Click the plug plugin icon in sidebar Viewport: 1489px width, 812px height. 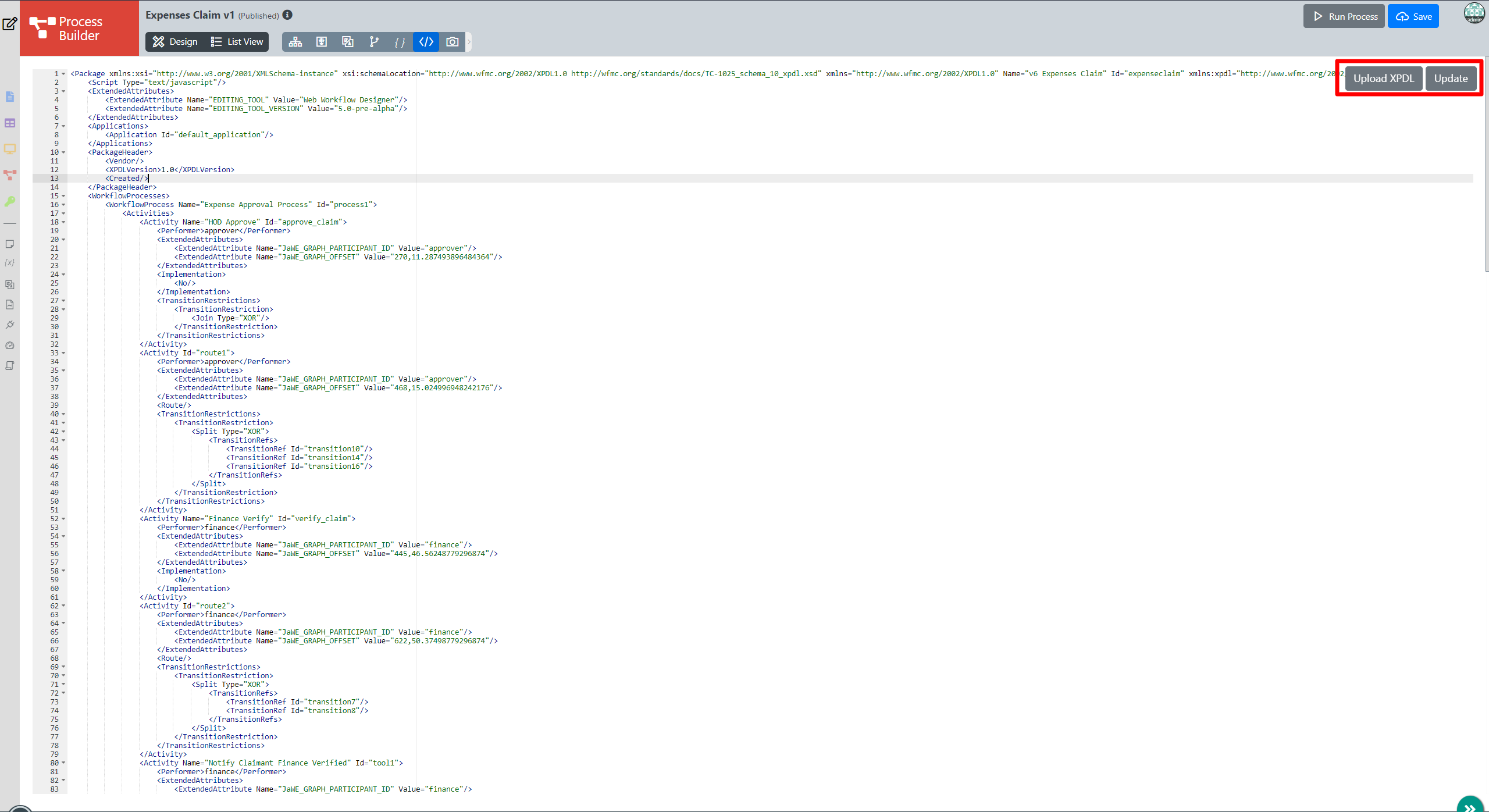tap(10, 325)
